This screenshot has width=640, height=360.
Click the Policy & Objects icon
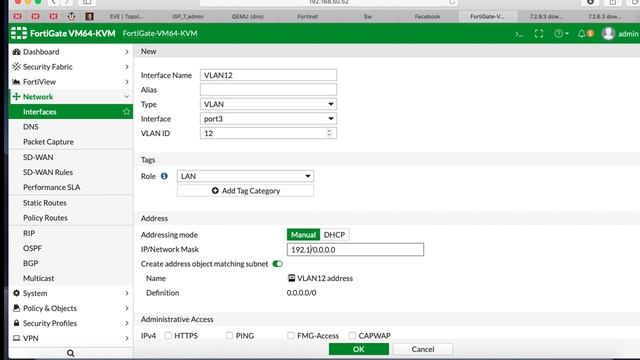(16, 308)
